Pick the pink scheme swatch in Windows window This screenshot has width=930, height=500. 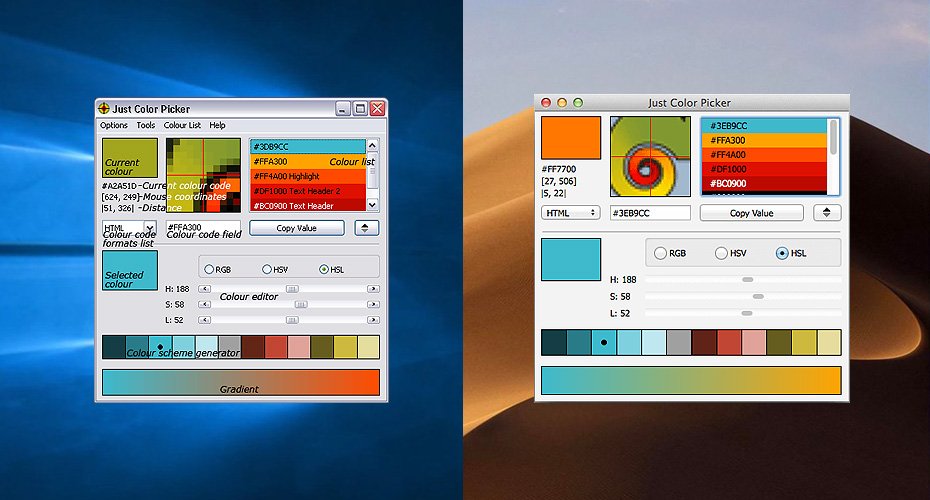(299, 348)
